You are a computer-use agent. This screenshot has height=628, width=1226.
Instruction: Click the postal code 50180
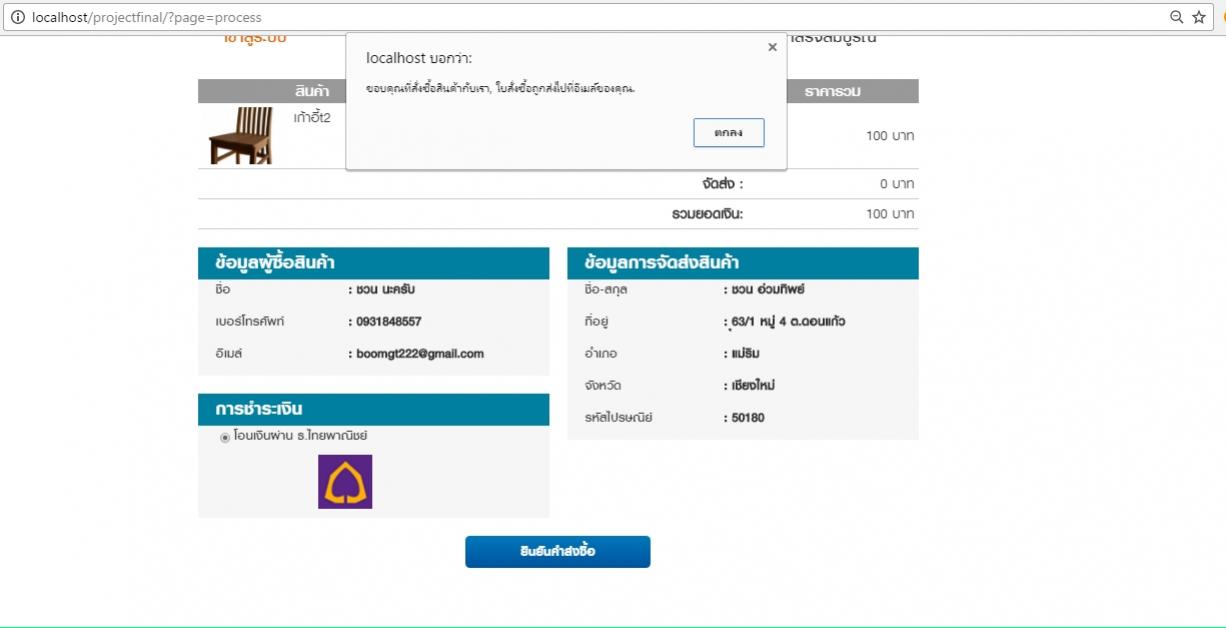[748, 418]
